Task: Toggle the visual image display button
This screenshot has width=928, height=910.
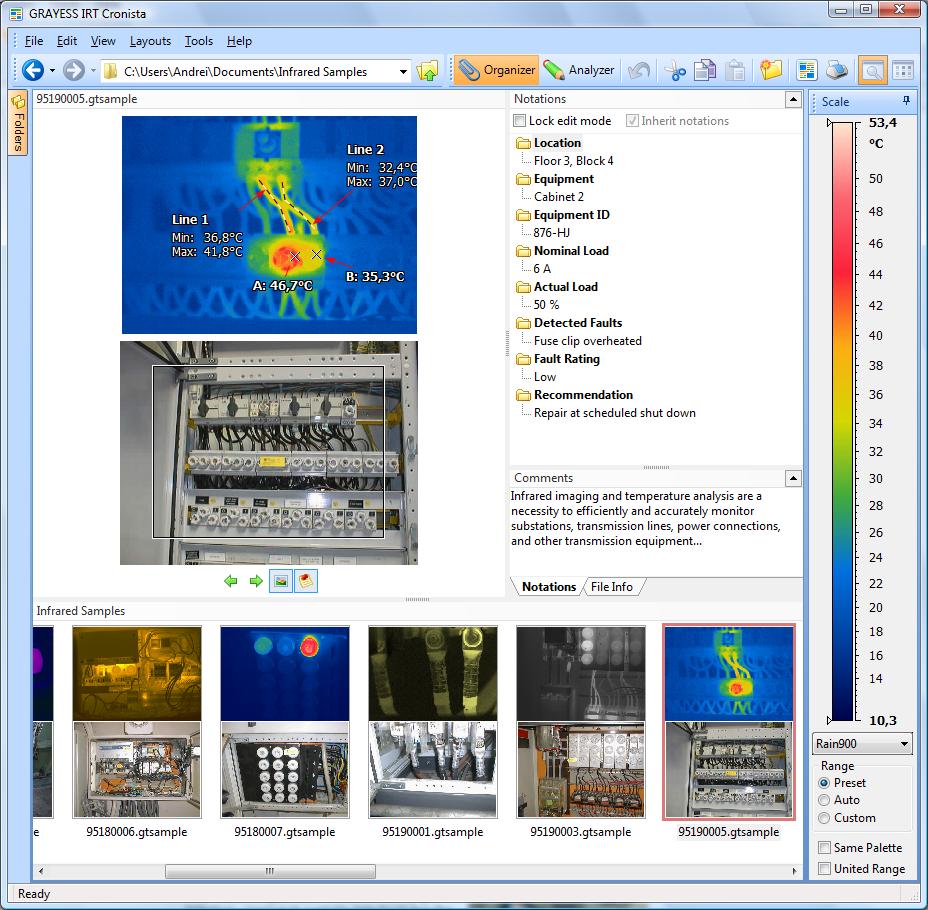Action: click(x=281, y=581)
